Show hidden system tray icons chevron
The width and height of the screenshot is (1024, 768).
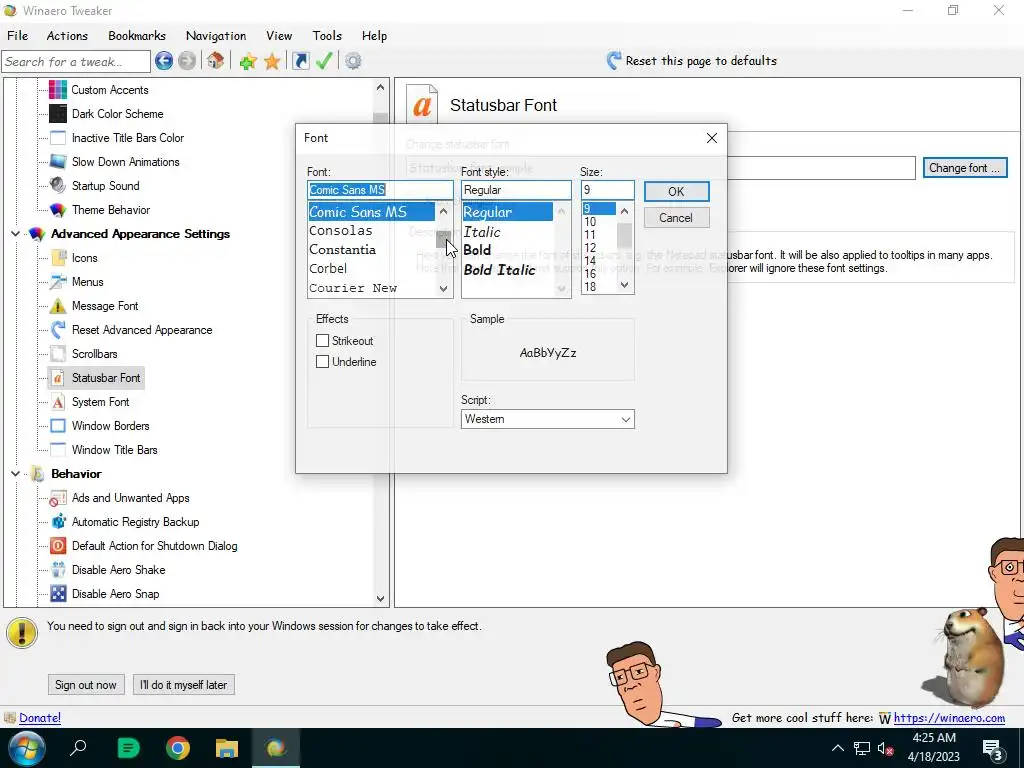(x=837, y=748)
